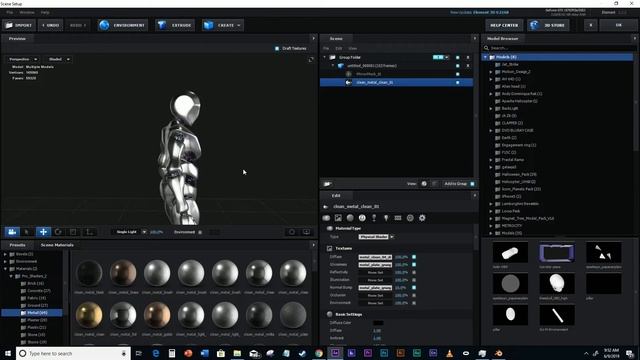640x360 pixels.
Task: Switch to the Scene Materials tab
Action: coord(57,245)
